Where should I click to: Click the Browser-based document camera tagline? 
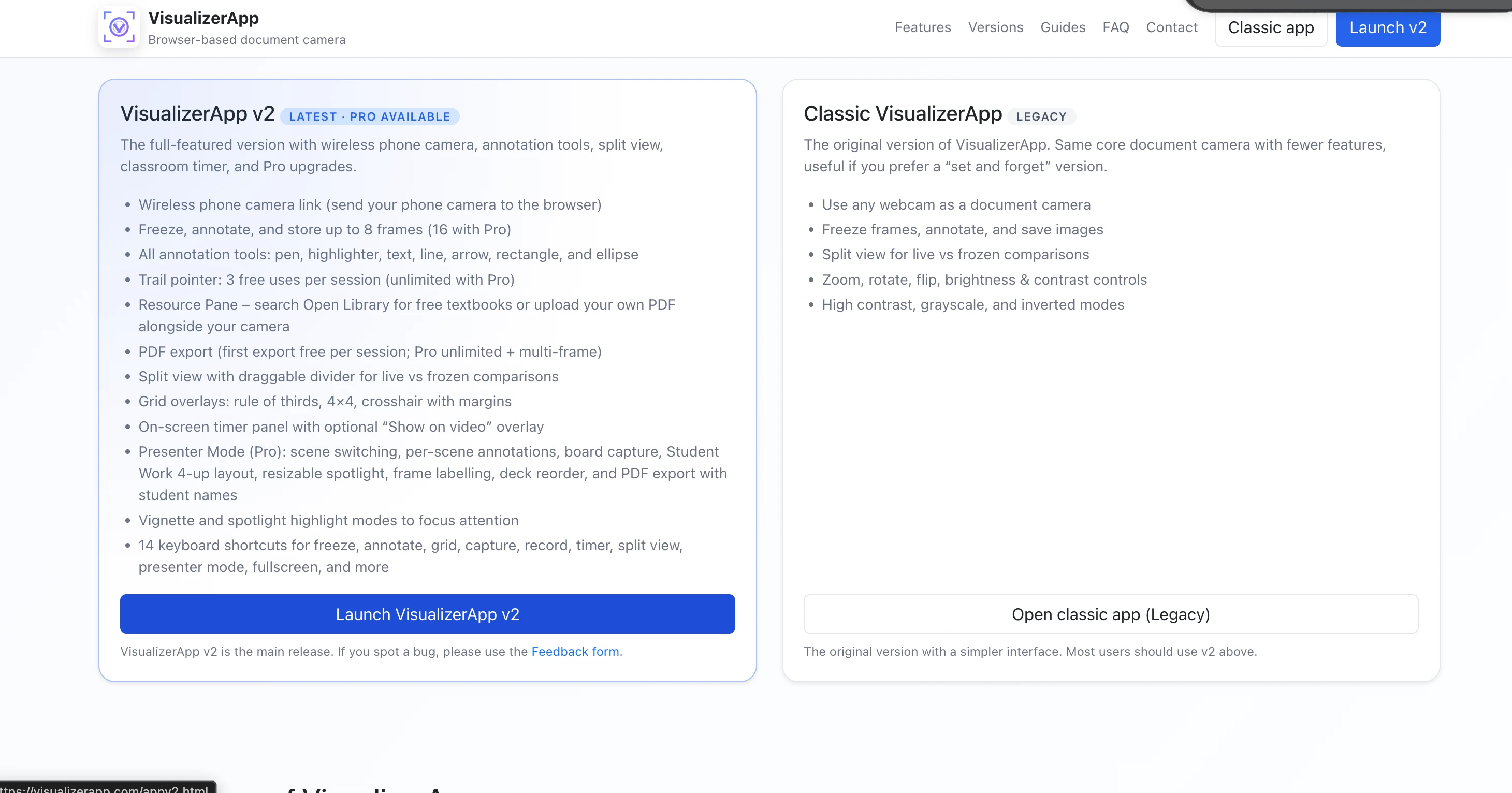click(246, 40)
